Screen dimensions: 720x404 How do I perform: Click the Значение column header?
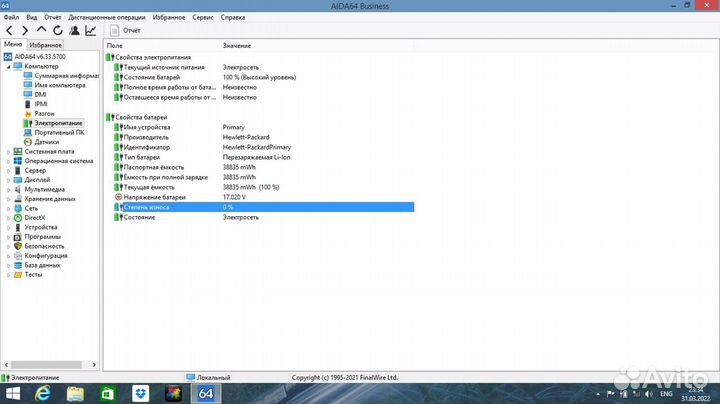[237, 46]
